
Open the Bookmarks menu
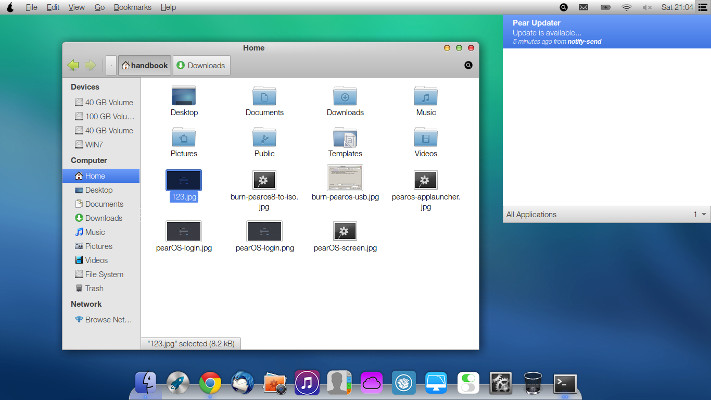131,7
